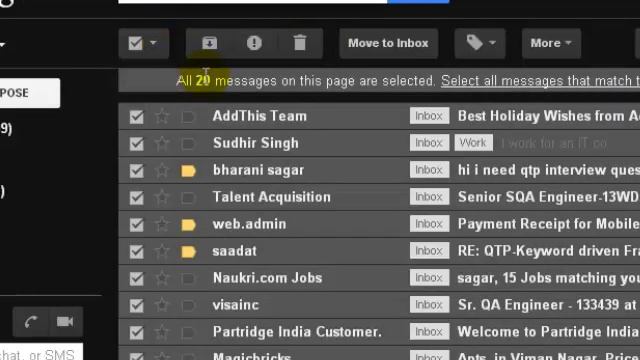Click the Report spam icon
This screenshot has height=360, width=640.
pos(254,43)
